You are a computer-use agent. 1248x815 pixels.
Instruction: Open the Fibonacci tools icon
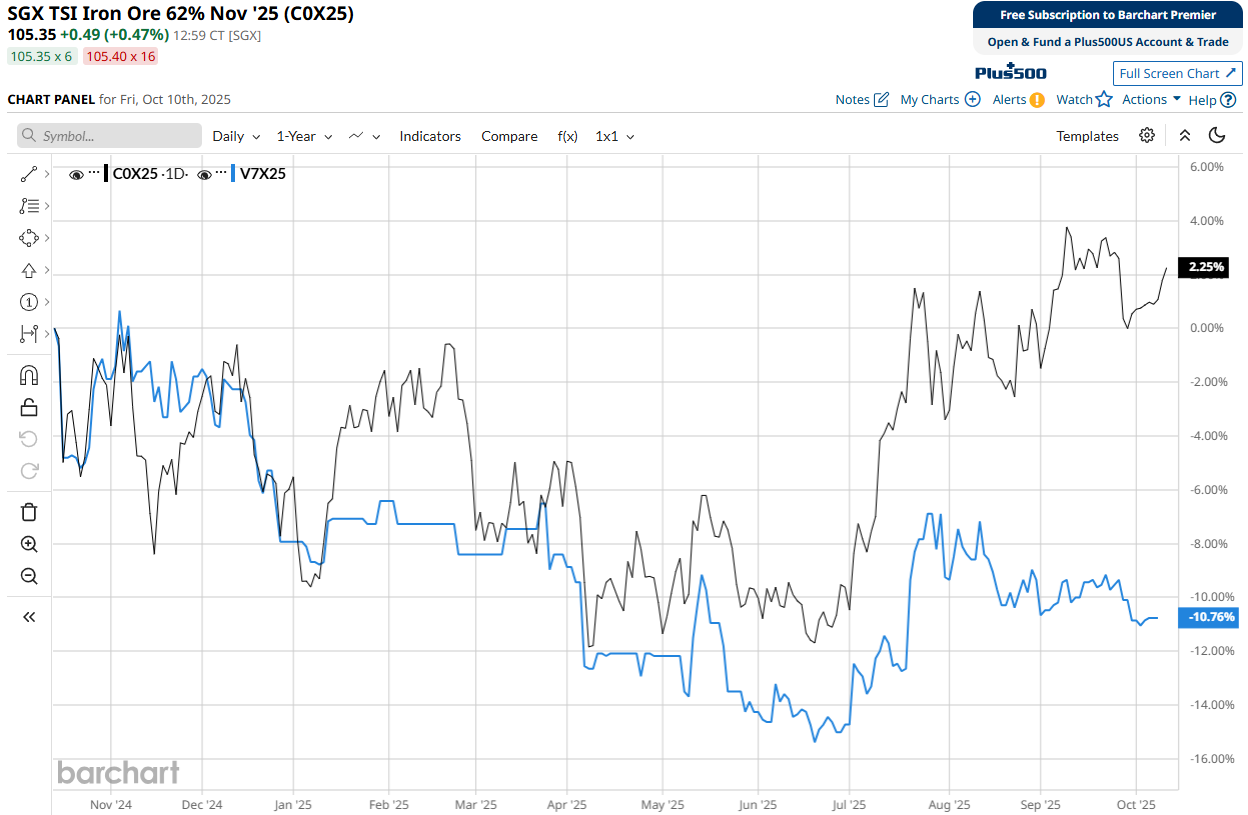(x=28, y=206)
